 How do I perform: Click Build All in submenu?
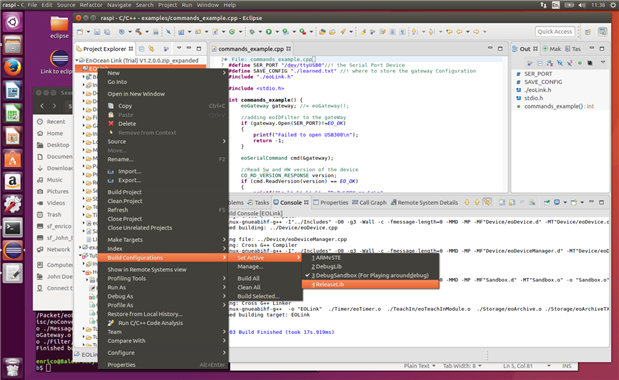(x=265, y=278)
